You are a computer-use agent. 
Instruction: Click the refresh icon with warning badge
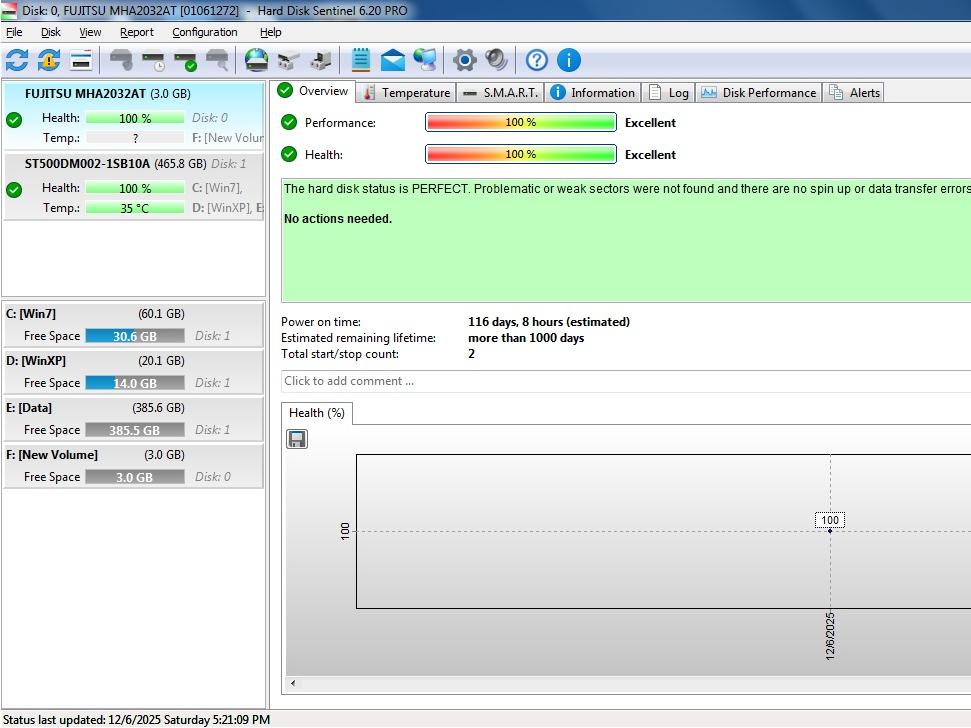49,60
